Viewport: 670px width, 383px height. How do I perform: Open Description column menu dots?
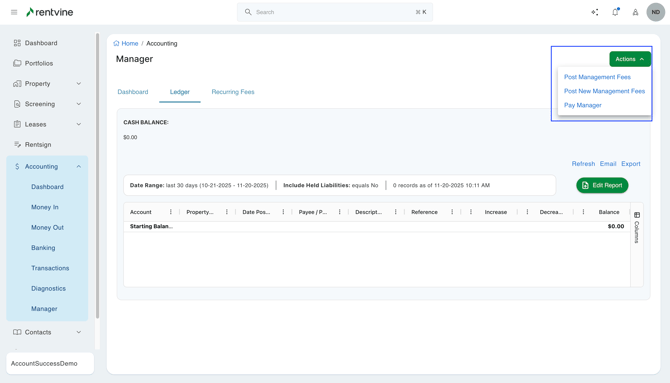[395, 212]
